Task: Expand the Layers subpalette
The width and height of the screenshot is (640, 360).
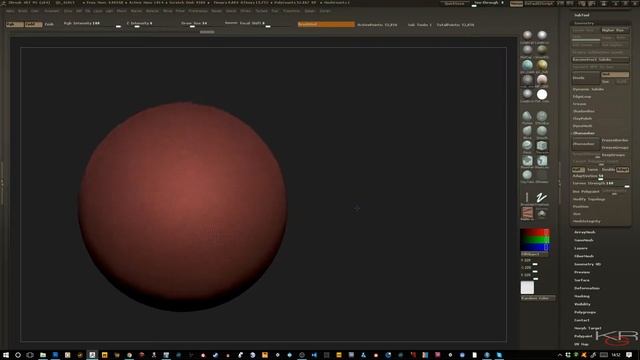Action: [581, 248]
